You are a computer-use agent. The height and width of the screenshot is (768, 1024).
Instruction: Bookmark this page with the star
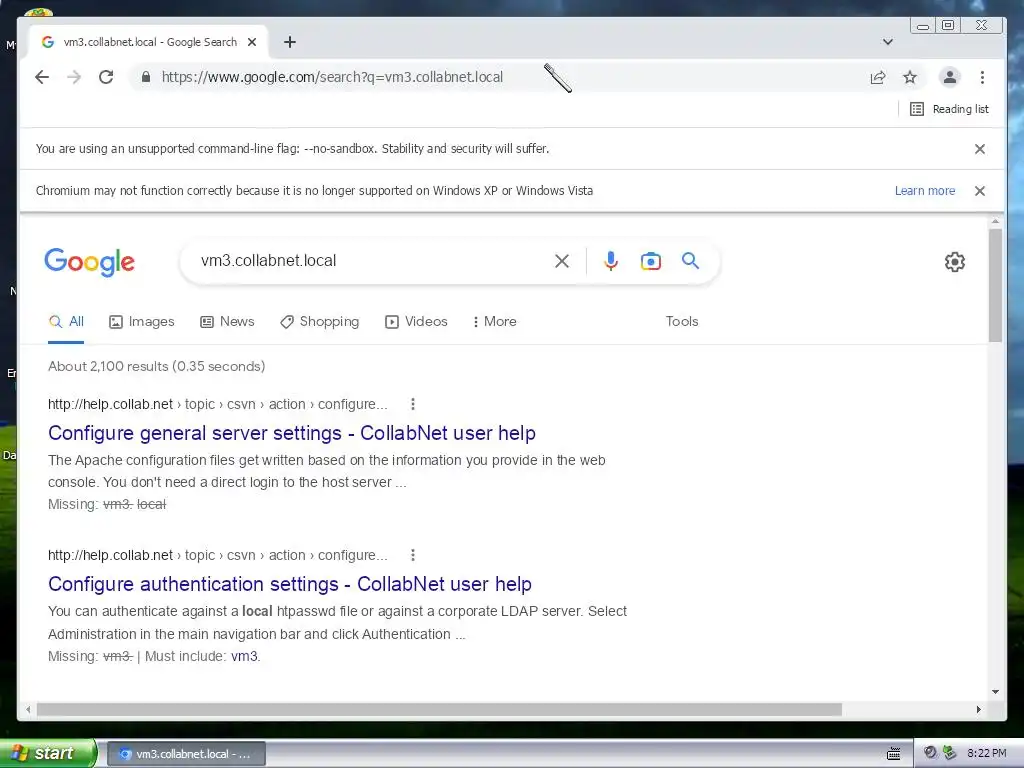click(910, 78)
